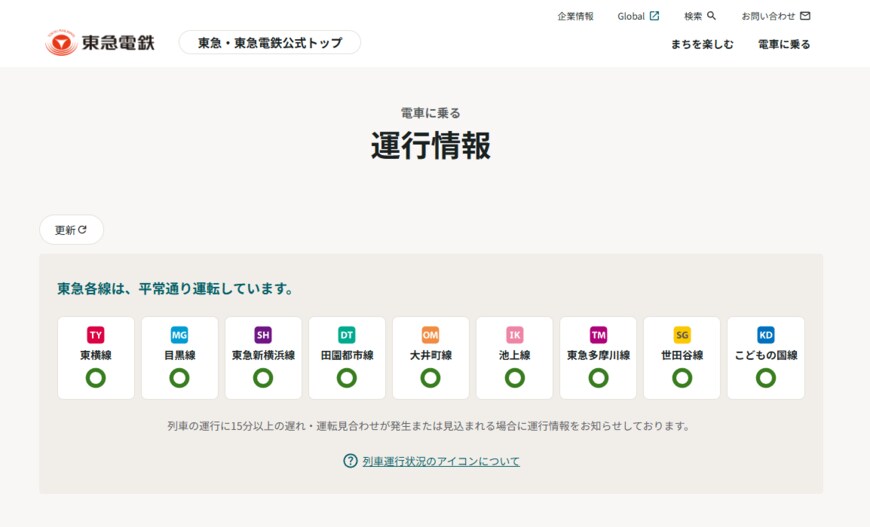Click green status circle for こどもの国線
The image size is (870, 527).
point(766,378)
